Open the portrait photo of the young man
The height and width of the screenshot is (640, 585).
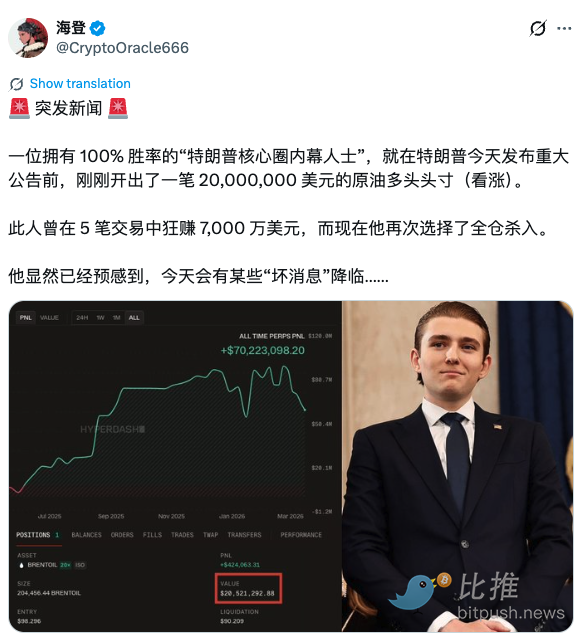pos(457,466)
